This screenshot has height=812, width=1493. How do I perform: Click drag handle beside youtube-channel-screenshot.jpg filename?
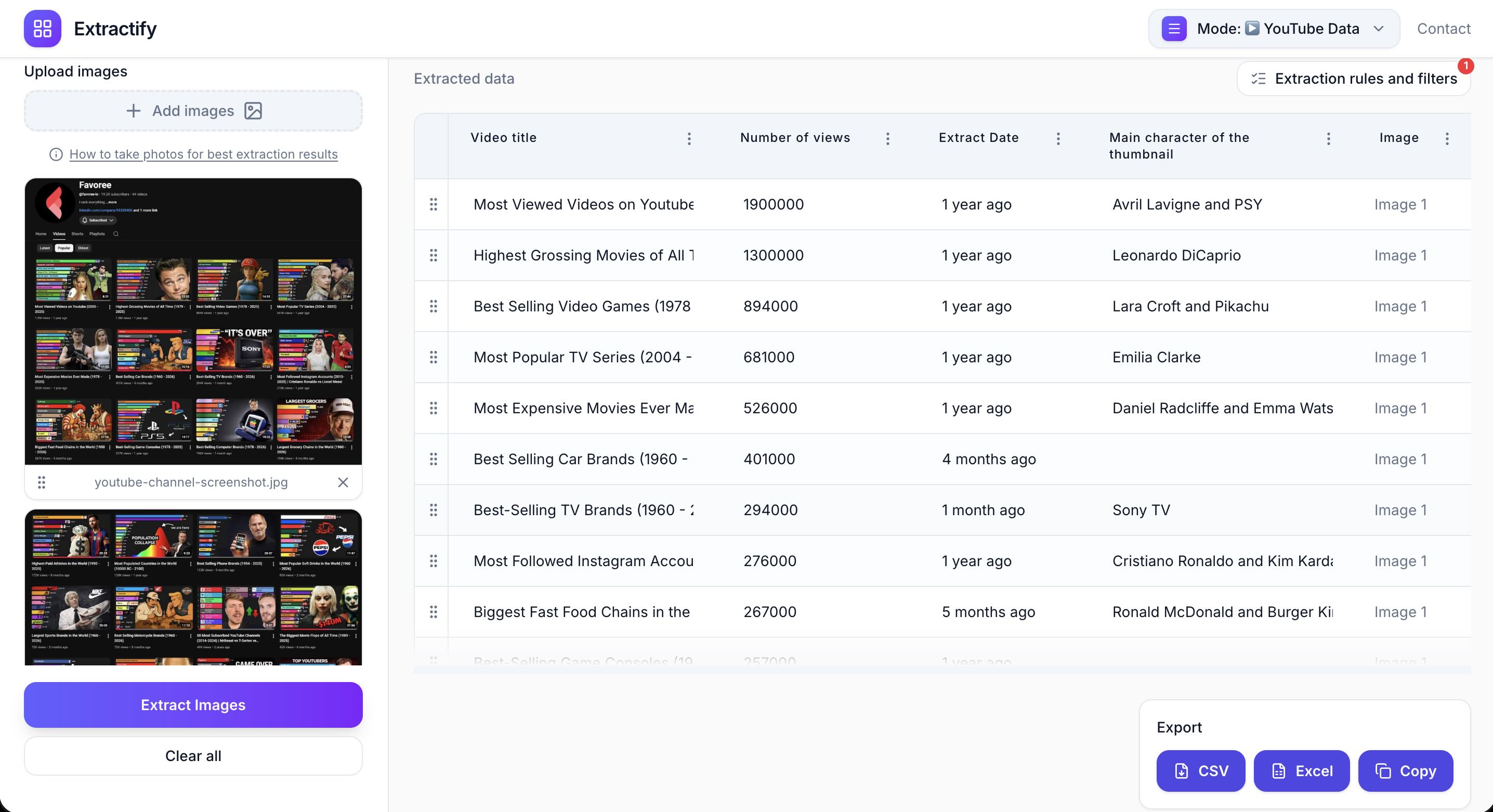(x=41, y=482)
